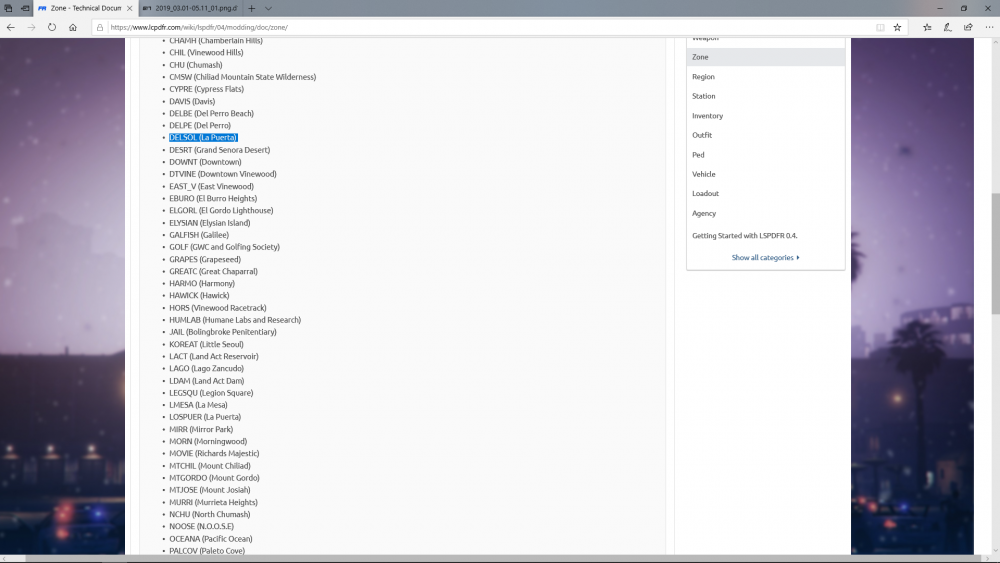Open the Region documentation link
The width and height of the screenshot is (1000, 563).
coord(703,77)
